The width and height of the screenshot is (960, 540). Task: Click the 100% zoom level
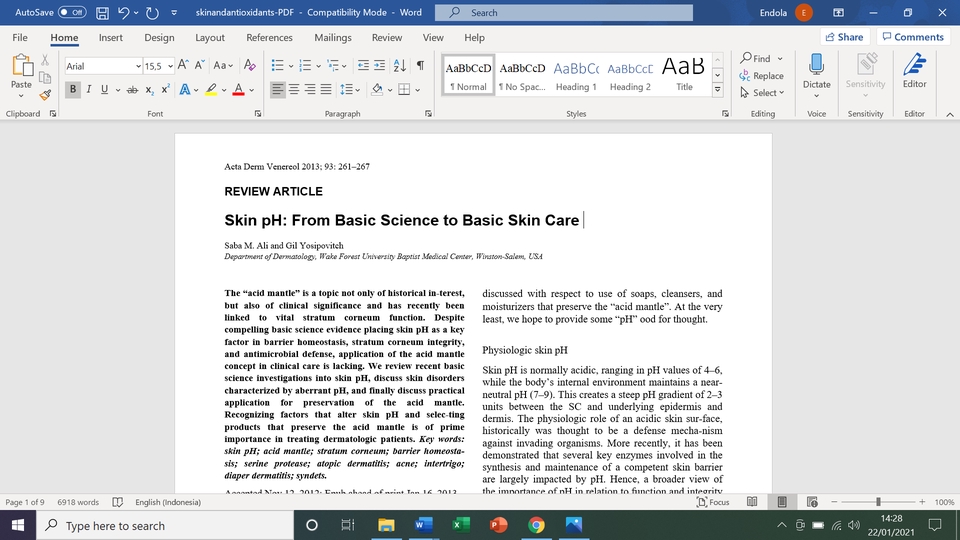[x=944, y=501]
